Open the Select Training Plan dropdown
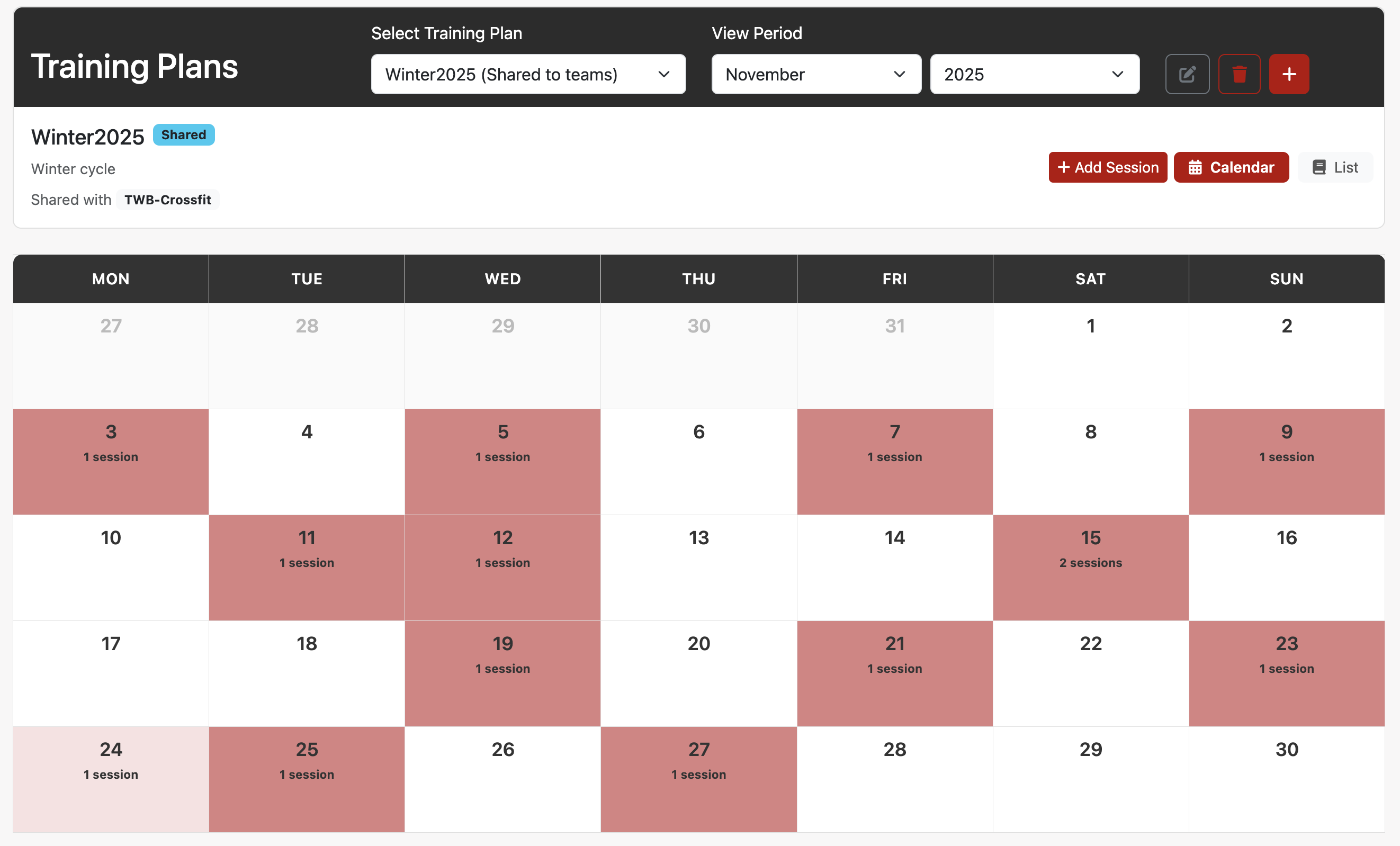This screenshot has width=1400, height=846. click(528, 75)
